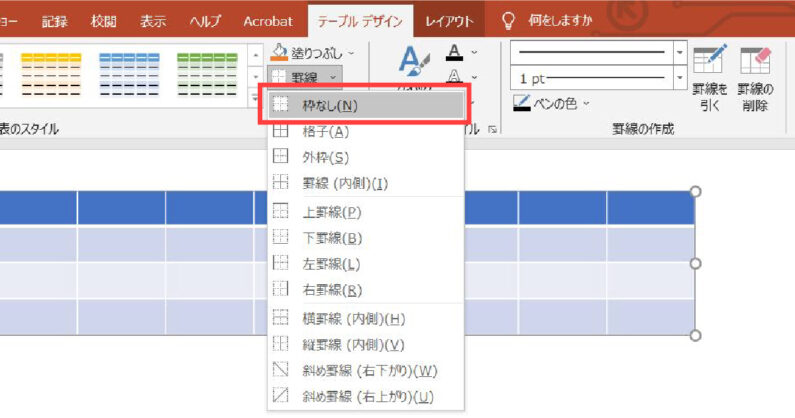Choose 斜め罫線 (右上がり)(U) diagonal up border
795x418 pixels.
click(x=366, y=396)
